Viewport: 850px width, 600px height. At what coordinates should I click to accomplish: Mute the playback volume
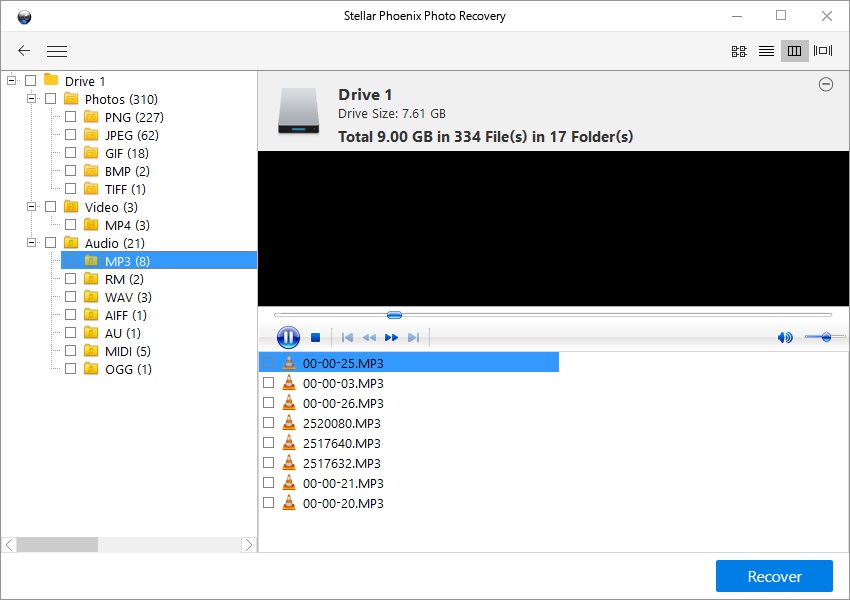[x=784, y=337]
